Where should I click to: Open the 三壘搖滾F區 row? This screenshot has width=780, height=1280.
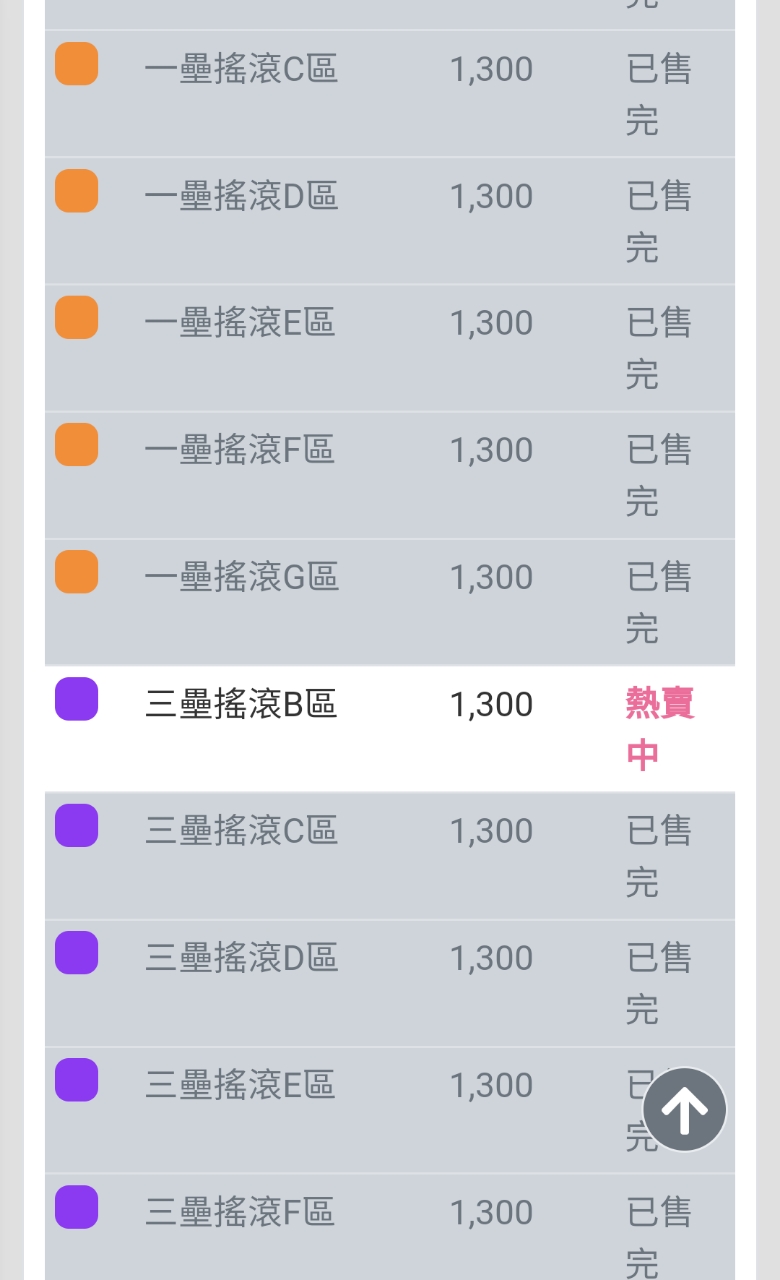[239, 1212]
